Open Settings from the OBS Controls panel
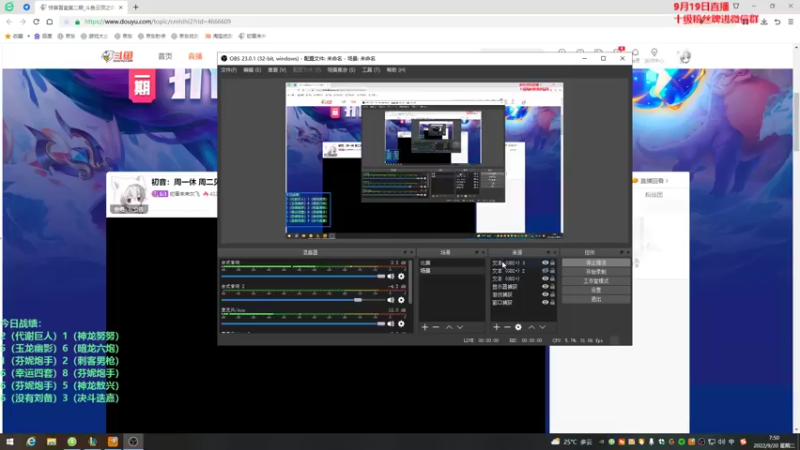 tap(596, 290)
